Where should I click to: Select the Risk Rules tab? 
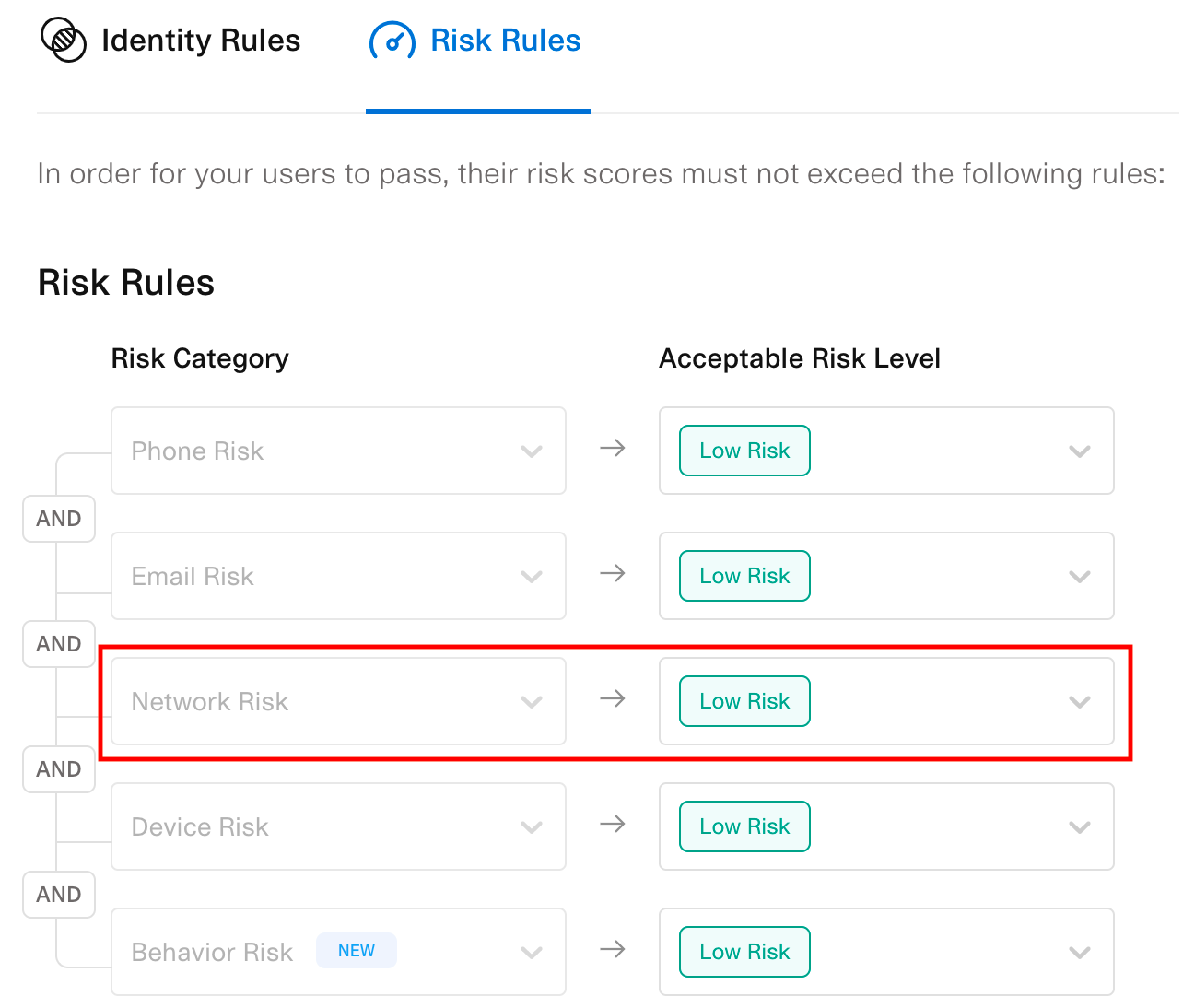[x=505, y=40]
